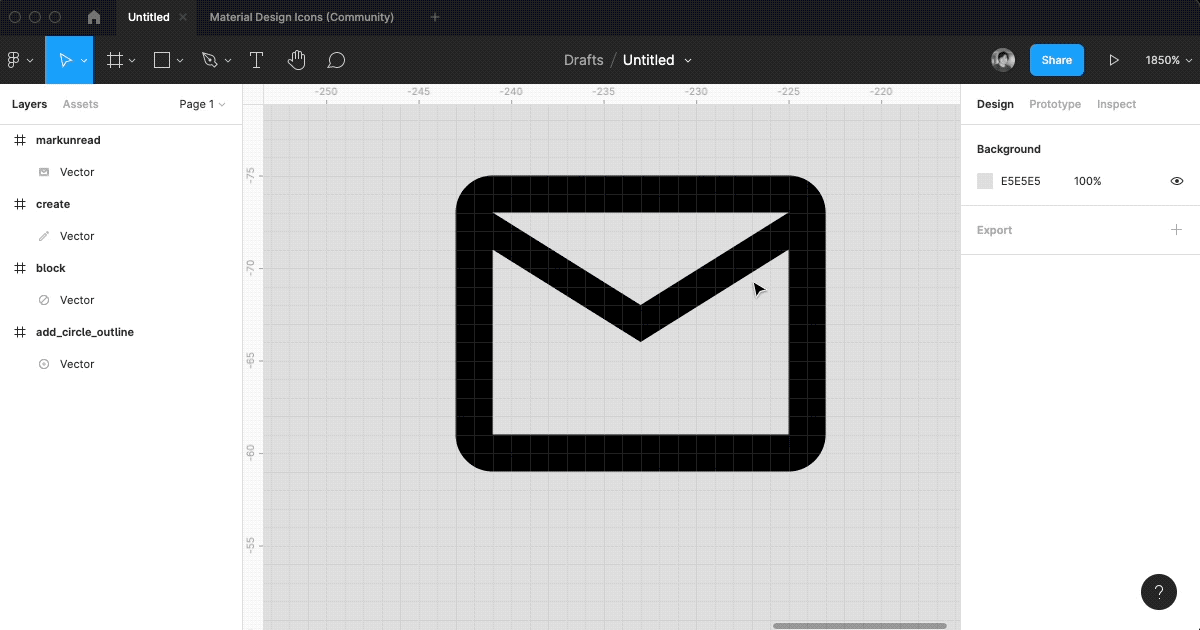1200x630 pixels.
Task: Click the Drafts breadcrumb link
Action: tap(583, 60)
